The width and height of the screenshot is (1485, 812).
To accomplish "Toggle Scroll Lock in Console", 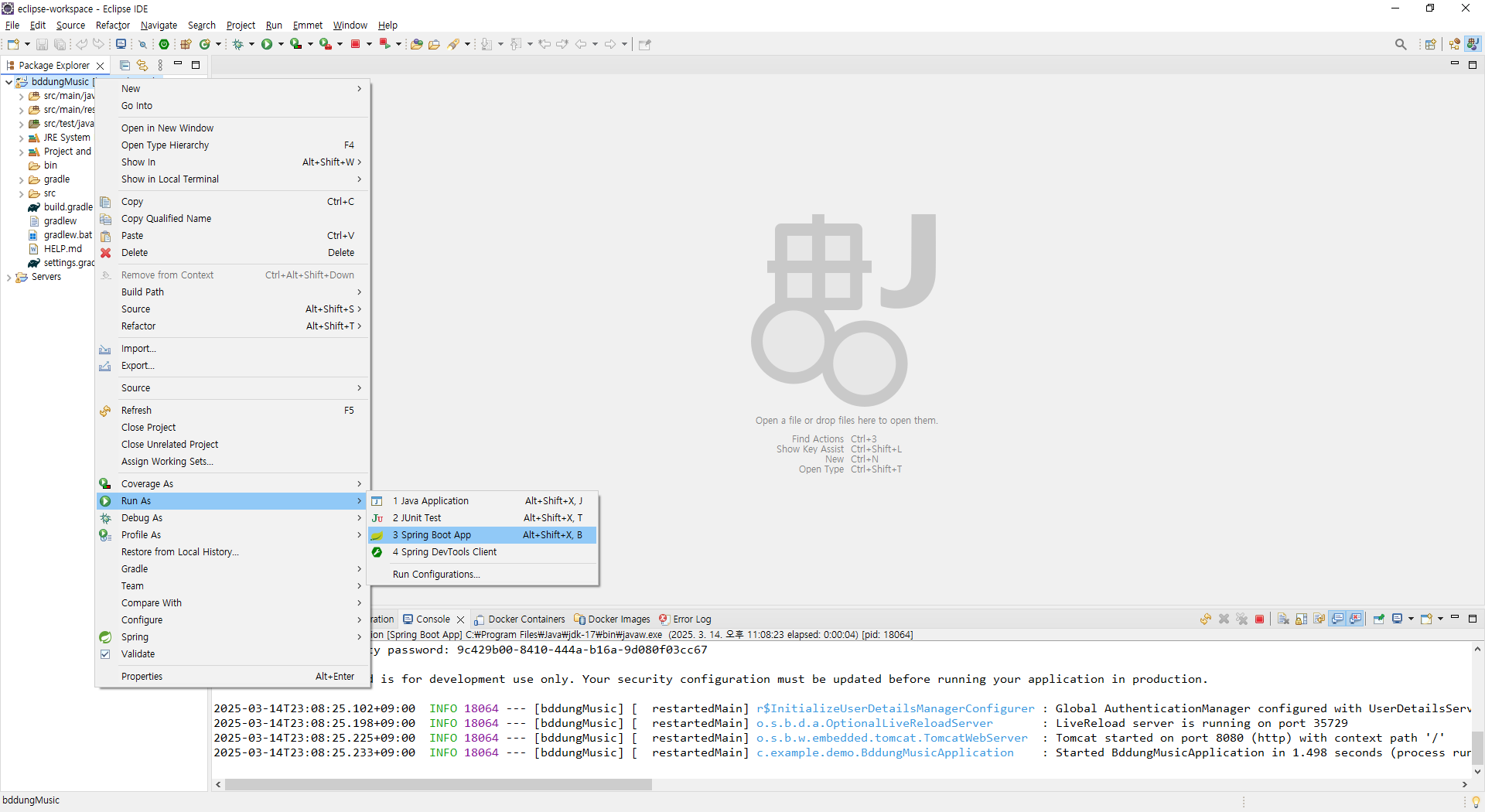I will pyautogui.click(x=1302, y=619).
